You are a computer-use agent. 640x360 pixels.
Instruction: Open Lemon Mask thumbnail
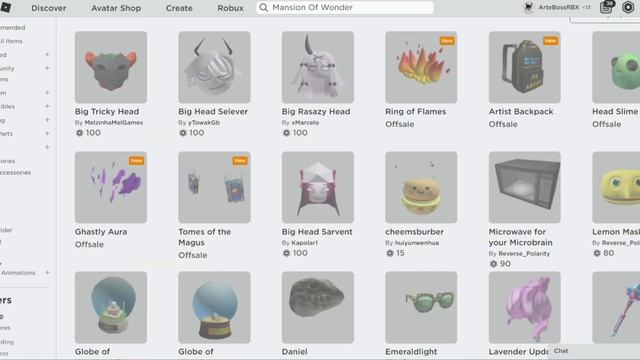click(616, 187)
